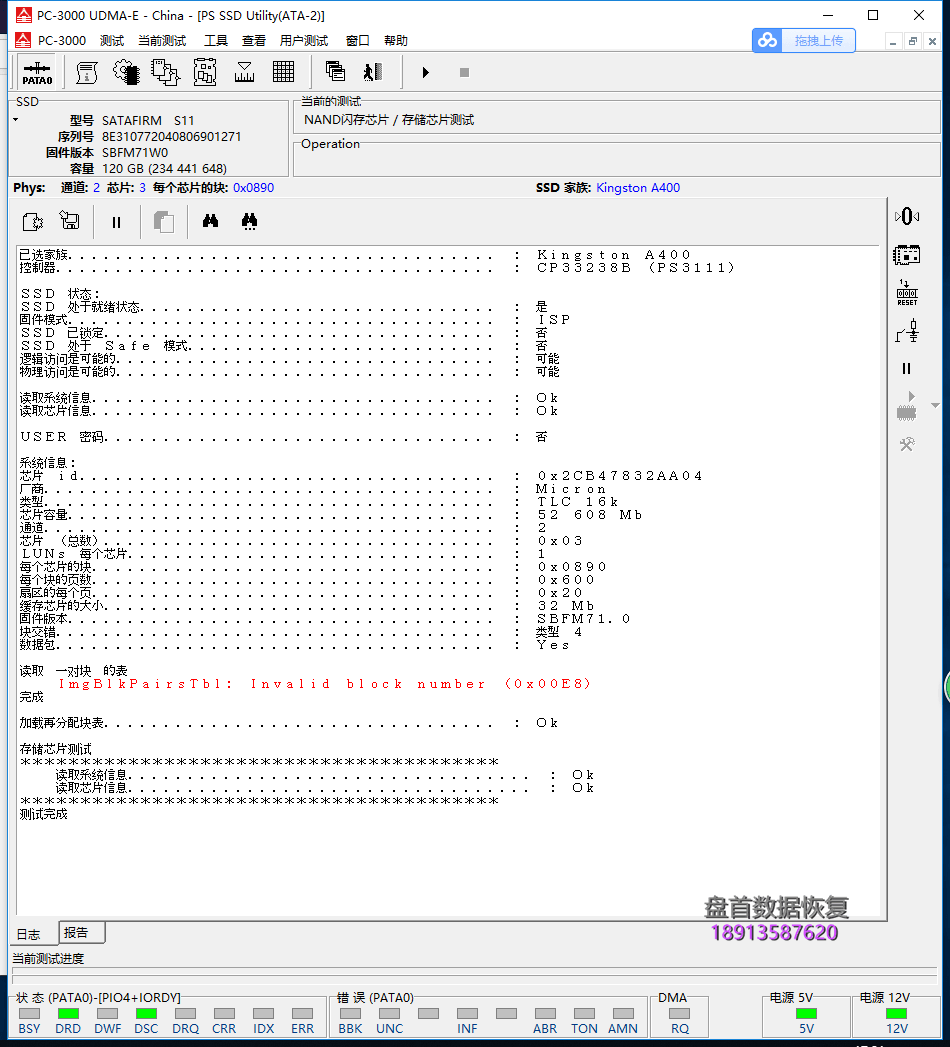This screenshot has width=950, height=1047.
Task: Click the speaker zero icon in right sidebar
Action: tap(907, 216)
